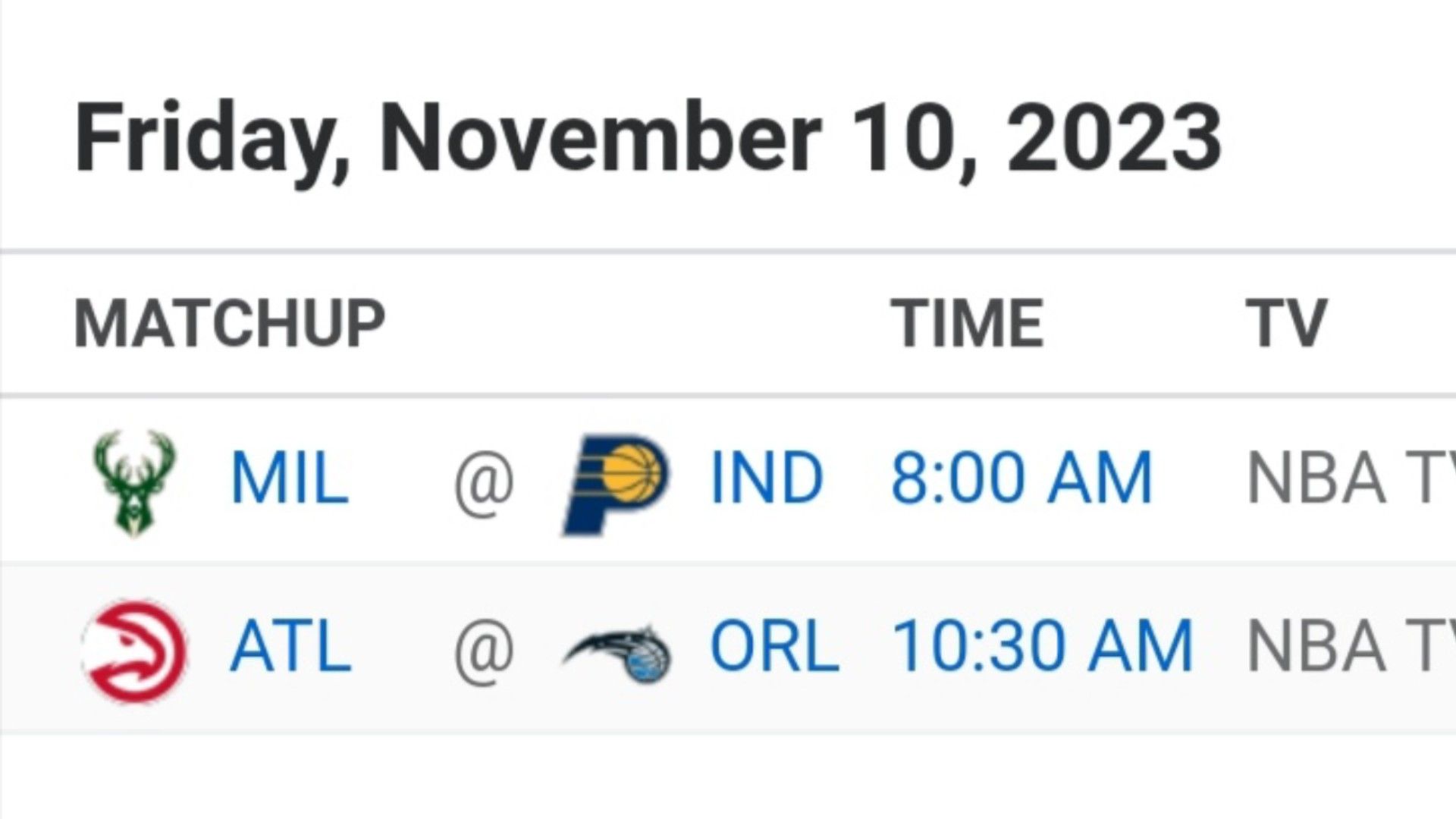Click the @ symbol between MIL and IND

(x=484, y=481)
